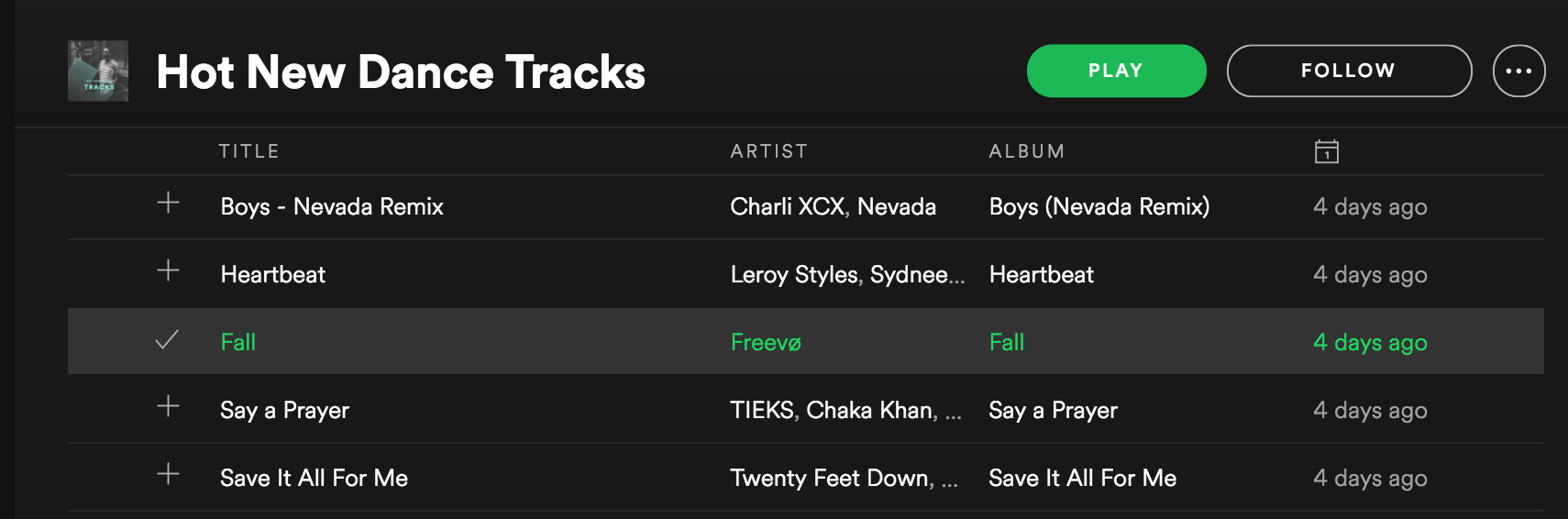The height and width of the screenshot is (519, 1568).
Task: Add Say a Prayer with plus icon
Action: tap(168, 406)
